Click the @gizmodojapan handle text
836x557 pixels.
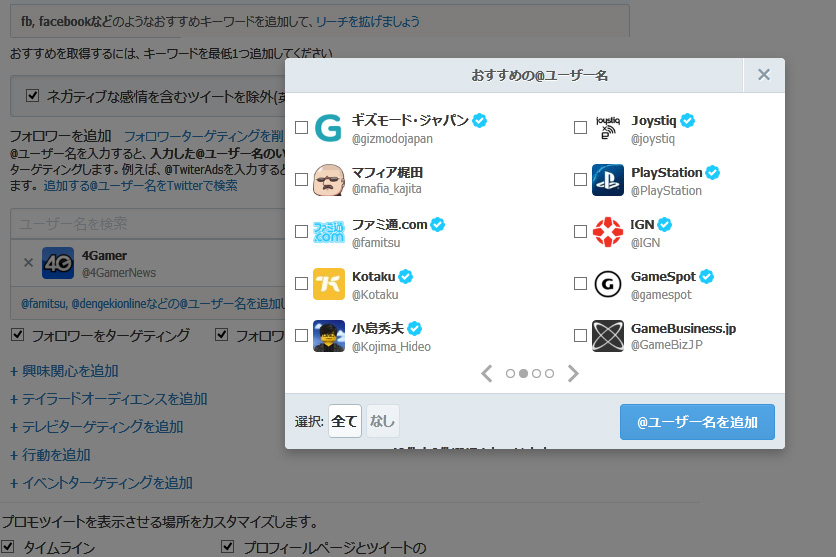point(392,139)
